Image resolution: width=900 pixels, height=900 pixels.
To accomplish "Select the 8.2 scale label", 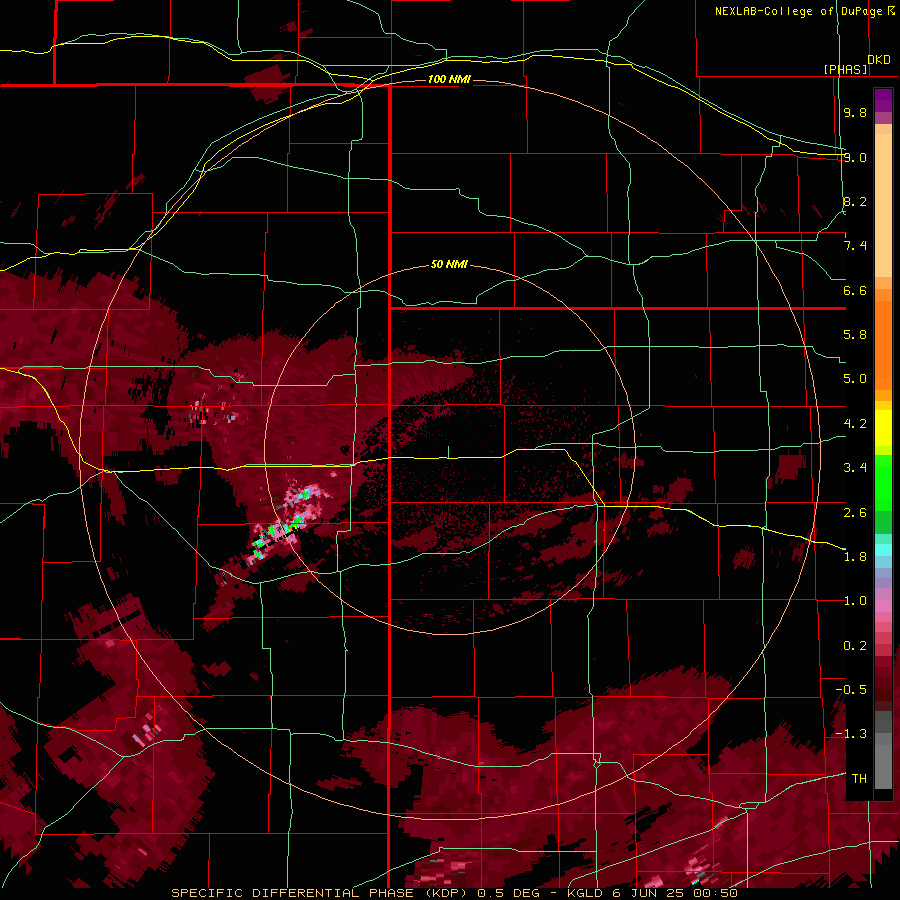I will [x=855, y=201].
